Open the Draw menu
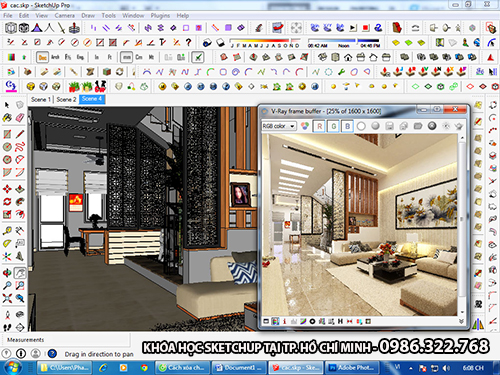 [88, 16]
